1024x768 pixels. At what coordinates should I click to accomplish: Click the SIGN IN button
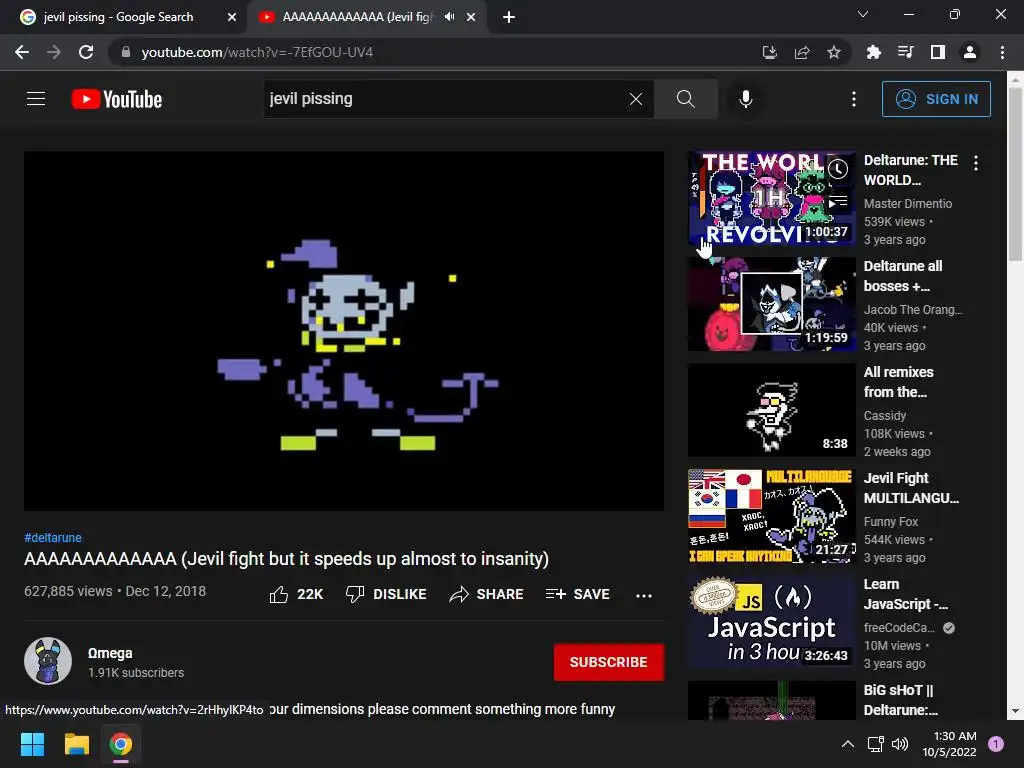936,99
